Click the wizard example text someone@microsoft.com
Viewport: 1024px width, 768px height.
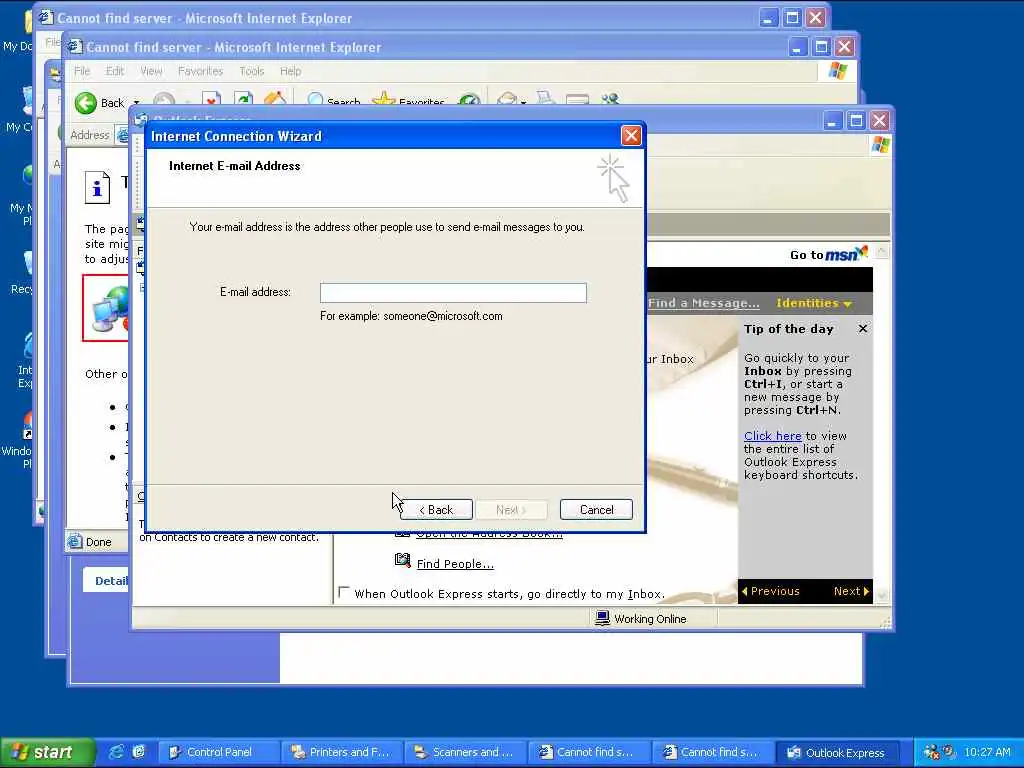tap(442, 316)
